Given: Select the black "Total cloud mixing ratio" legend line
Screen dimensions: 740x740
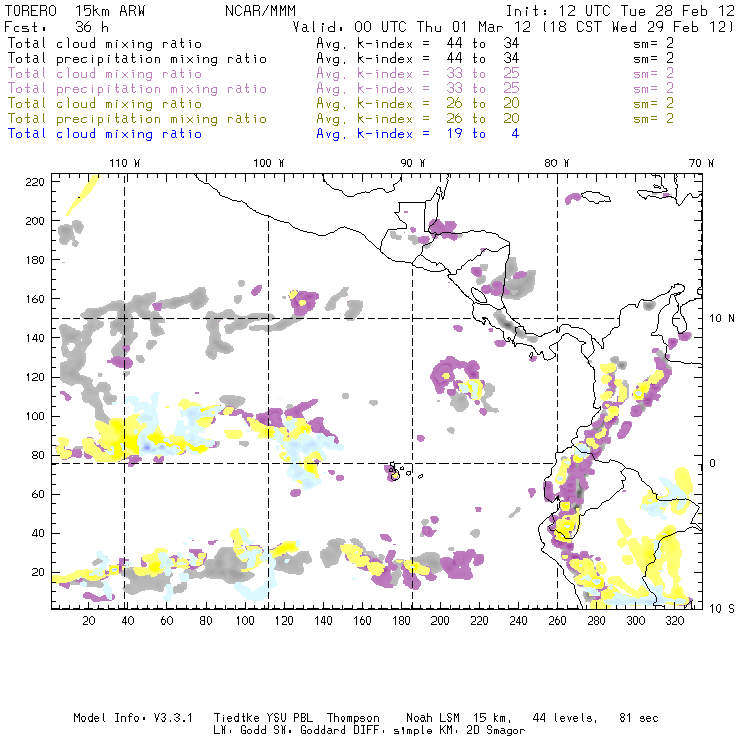Looking at the screenshot, I should coord(105,43).
